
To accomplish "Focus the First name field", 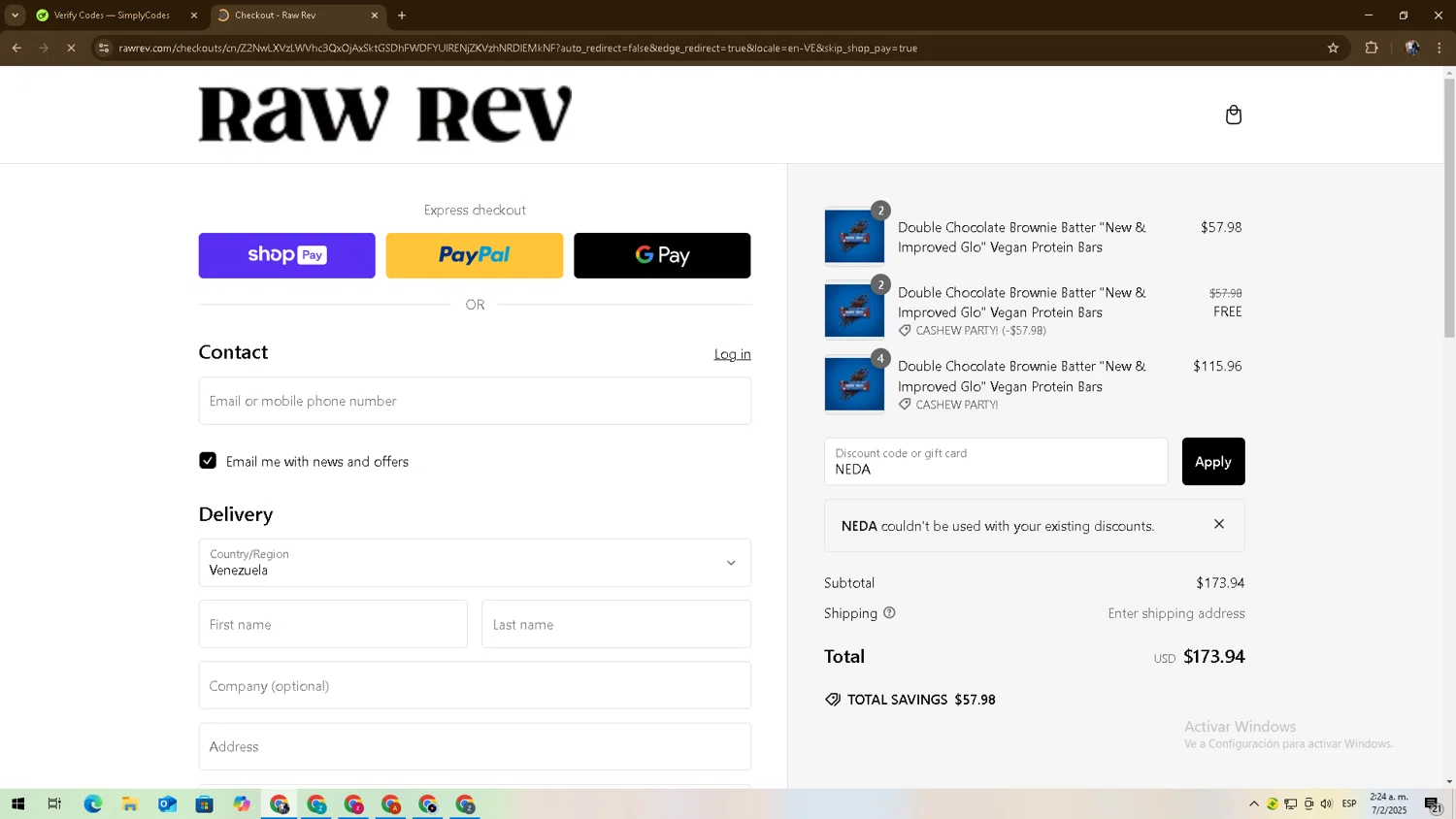I will [333, 624].
